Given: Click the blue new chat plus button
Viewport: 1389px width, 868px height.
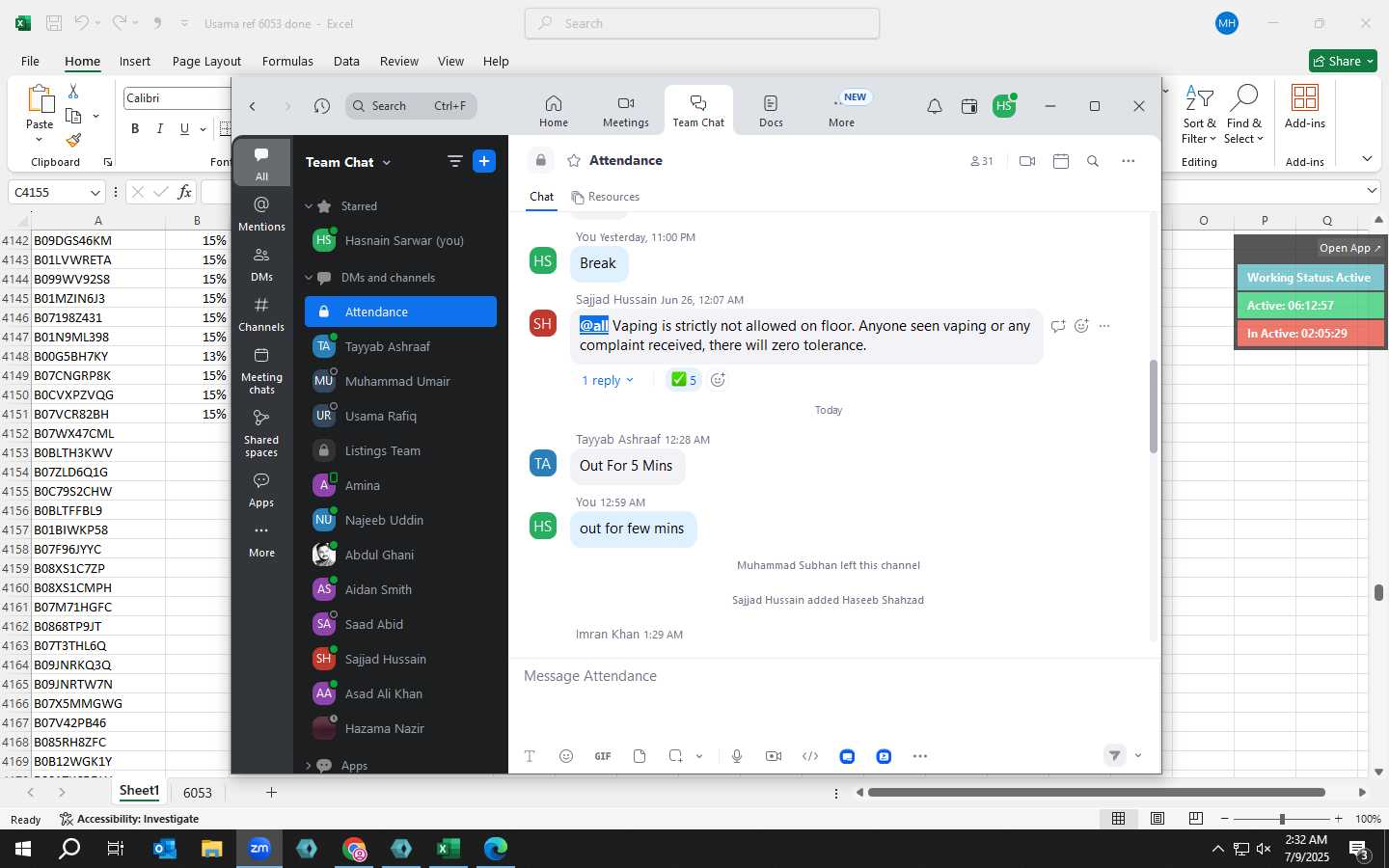Looking at the screenshot, I should (x=484, y=161).
